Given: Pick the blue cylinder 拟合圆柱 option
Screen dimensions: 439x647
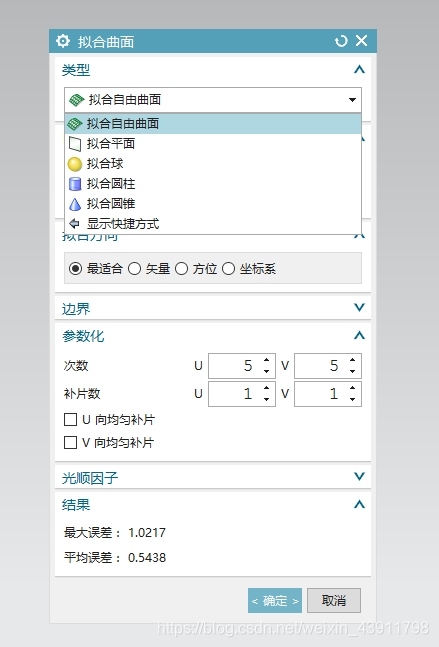Looking at the screenshot, I should 213,184.
